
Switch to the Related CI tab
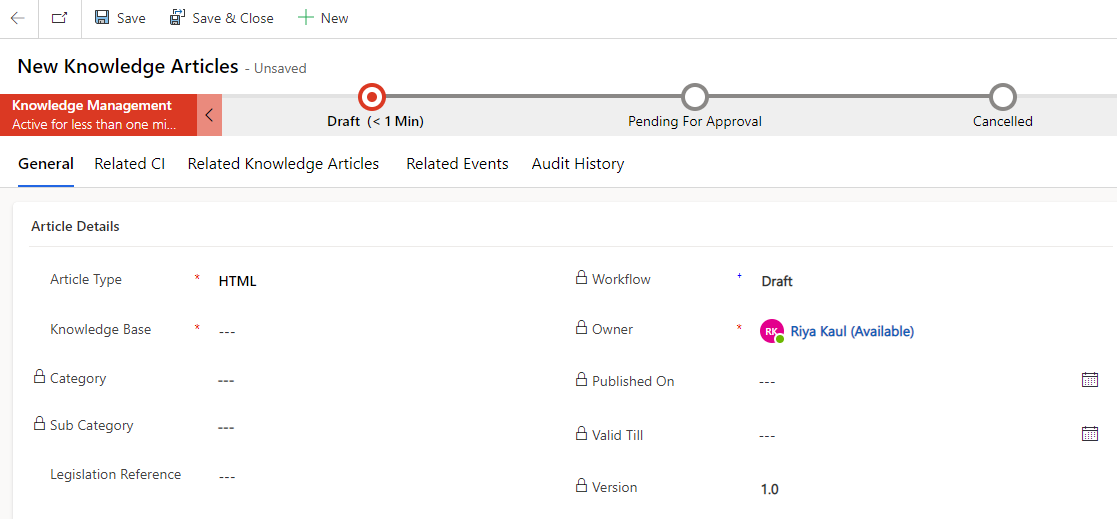130,164
